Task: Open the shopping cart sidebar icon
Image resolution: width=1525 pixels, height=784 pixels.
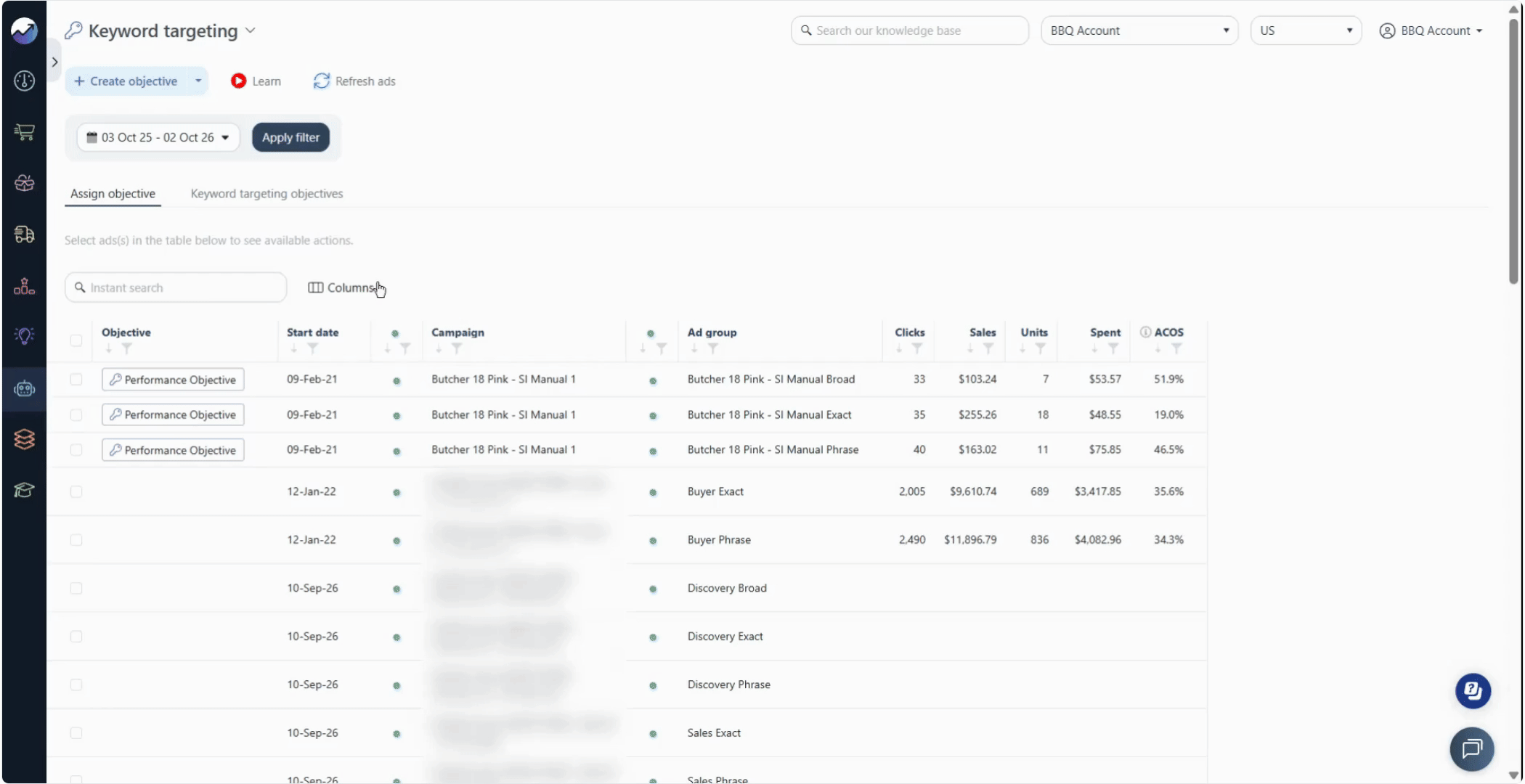Action: pos(24,132)
